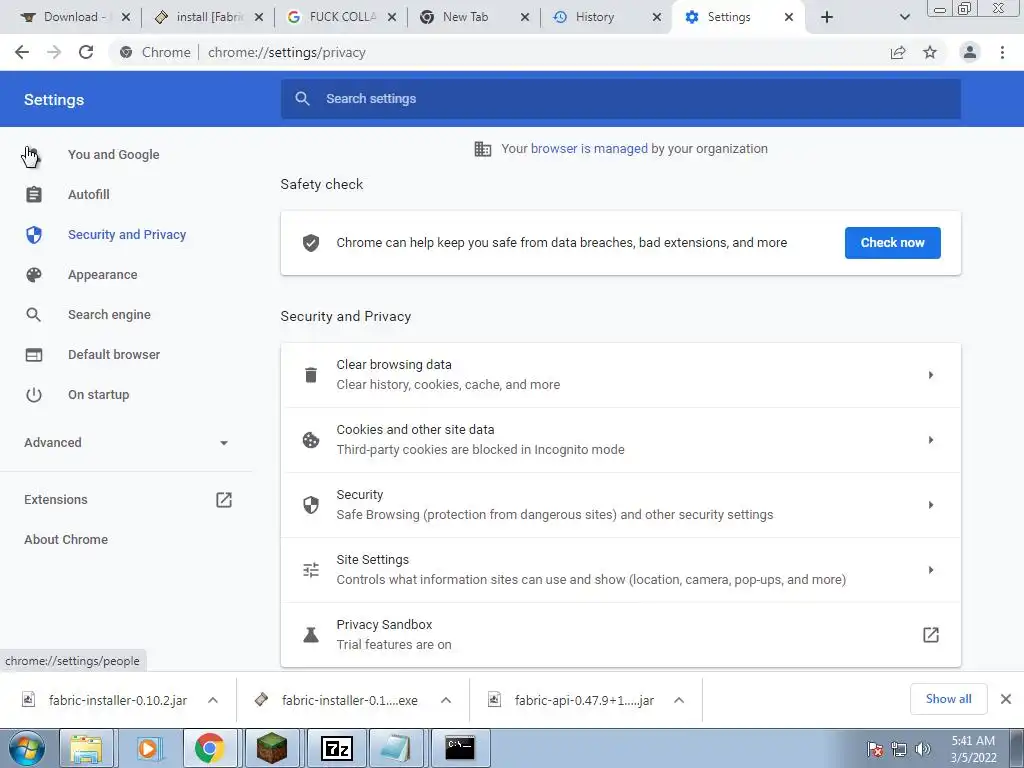This screenshot has height=768, width=1024.
Task: Expand the Advanced settings section
Action: click(127, 443)
